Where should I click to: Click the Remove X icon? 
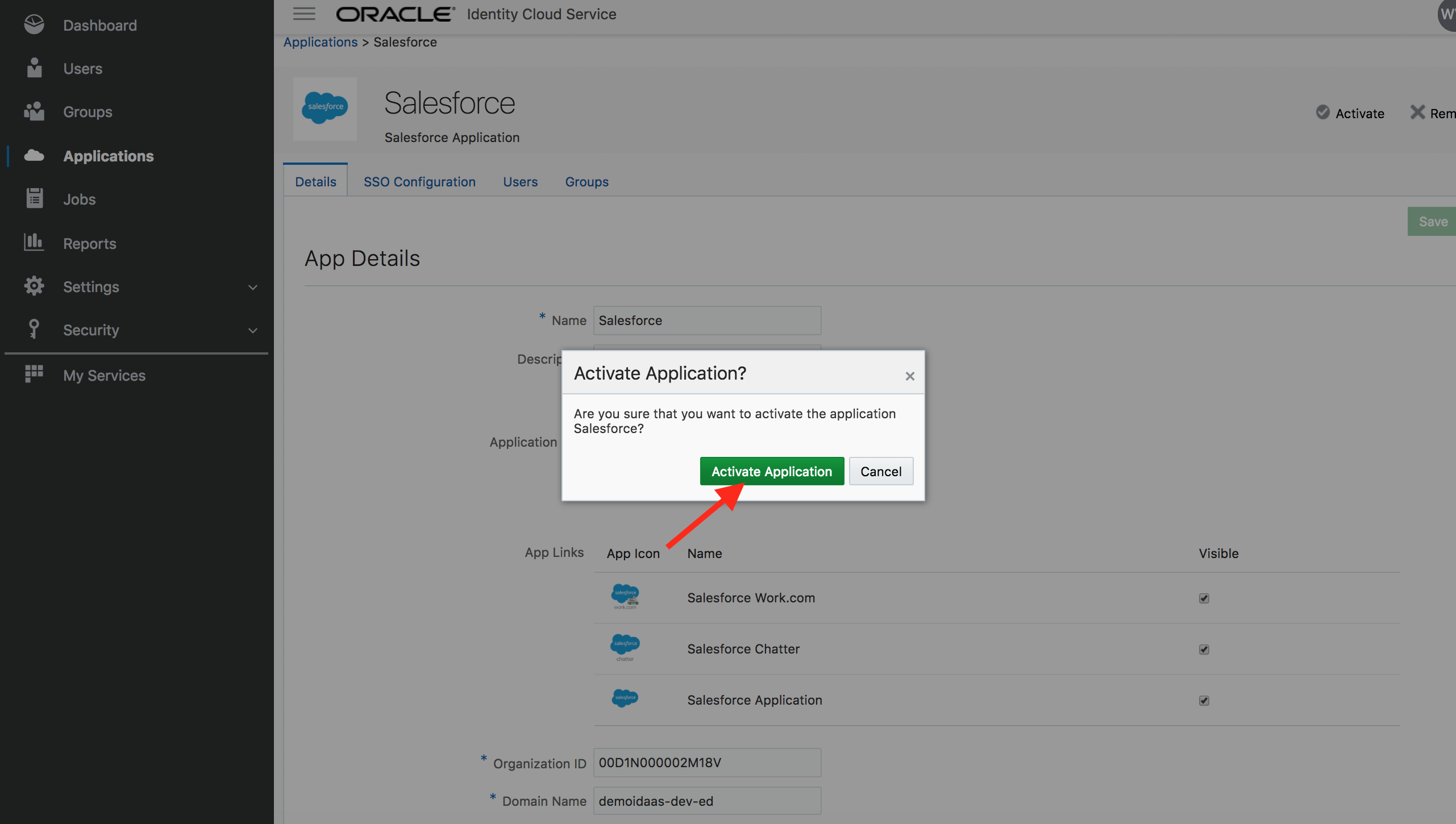[1418, 113]
